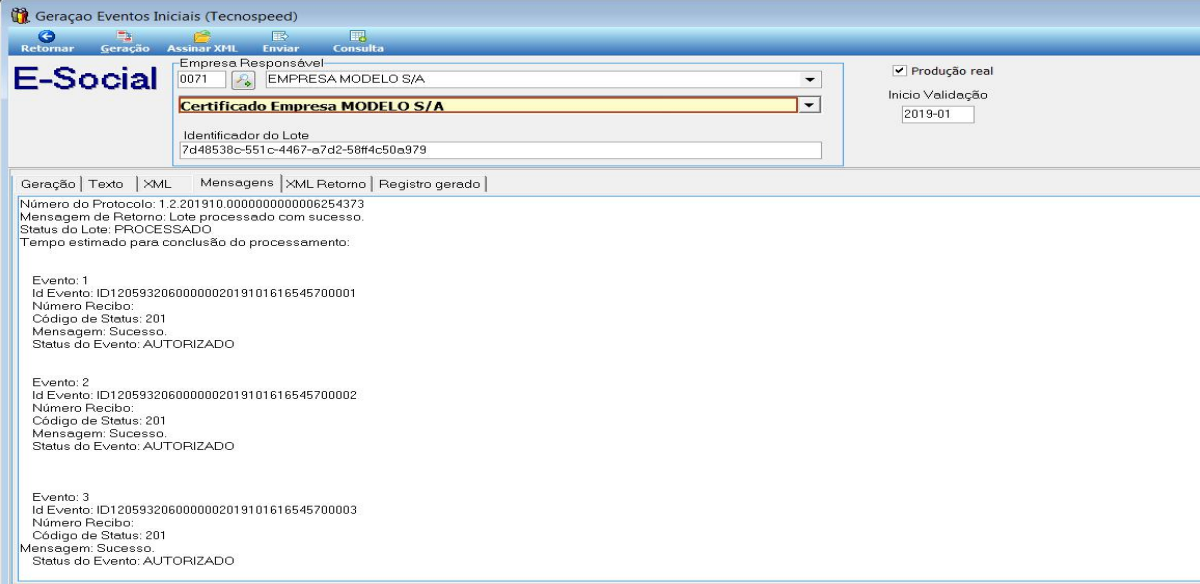
Task: Click Id Evento ending in 700003
Action: coord(194,510)
